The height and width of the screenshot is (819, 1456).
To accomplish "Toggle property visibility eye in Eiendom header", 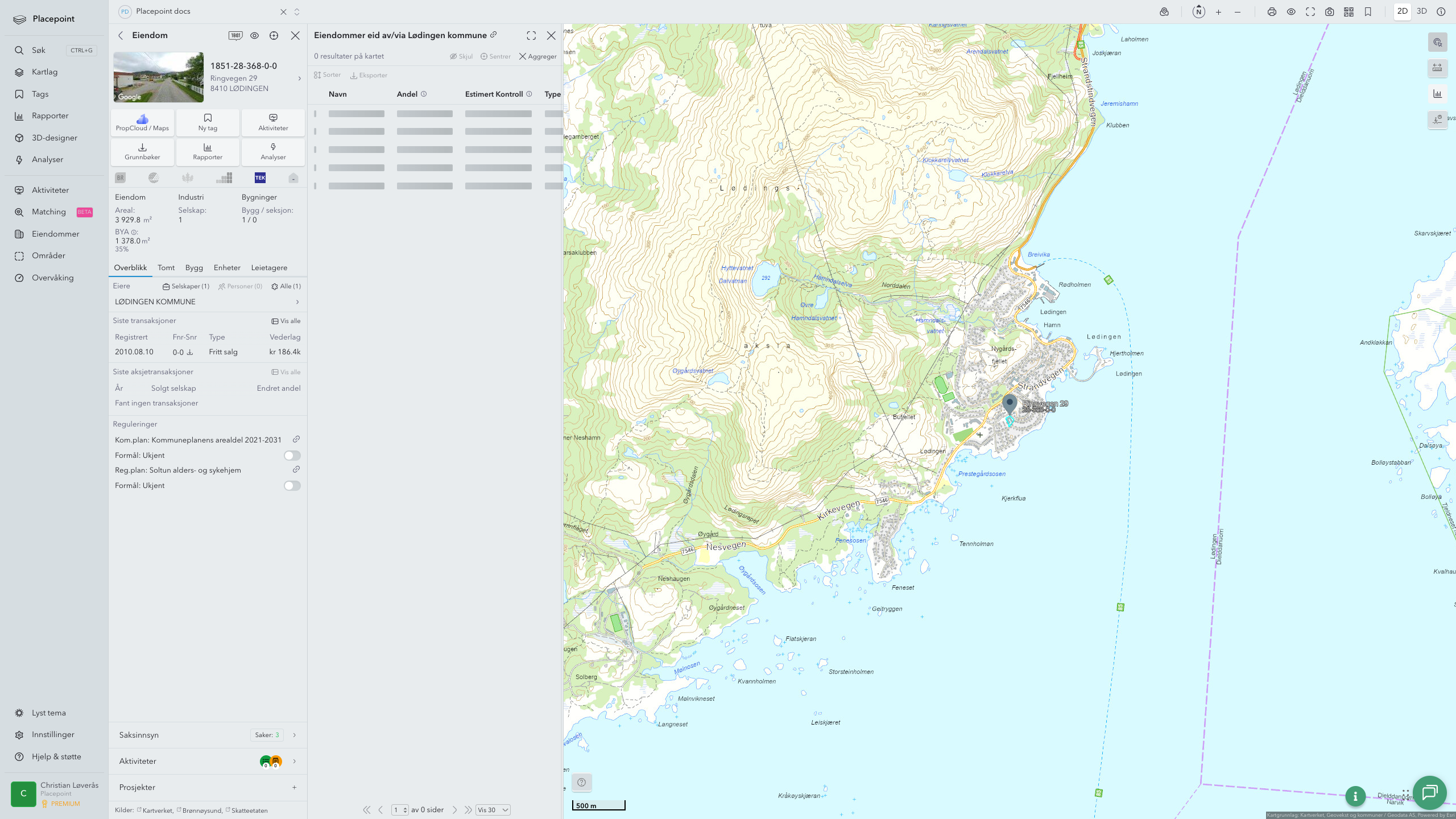I will pos(255,35).
